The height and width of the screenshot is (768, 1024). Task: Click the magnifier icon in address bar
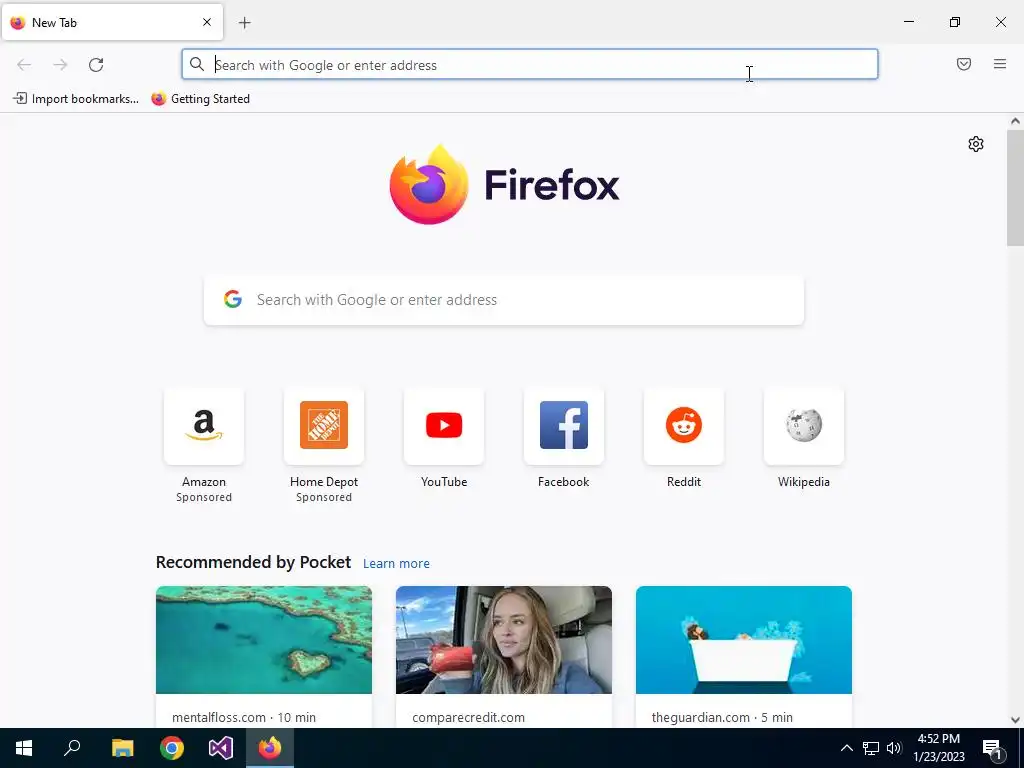pos(197,64)
